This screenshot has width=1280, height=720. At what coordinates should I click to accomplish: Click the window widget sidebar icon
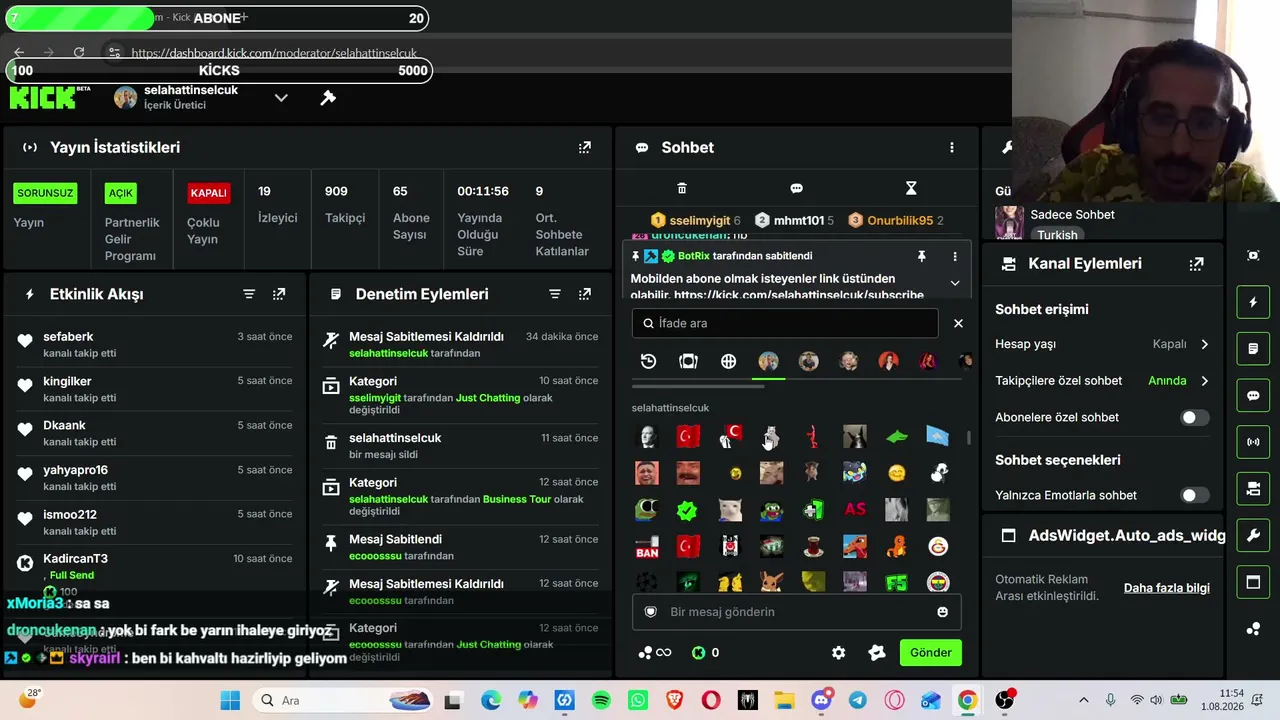1253,582
